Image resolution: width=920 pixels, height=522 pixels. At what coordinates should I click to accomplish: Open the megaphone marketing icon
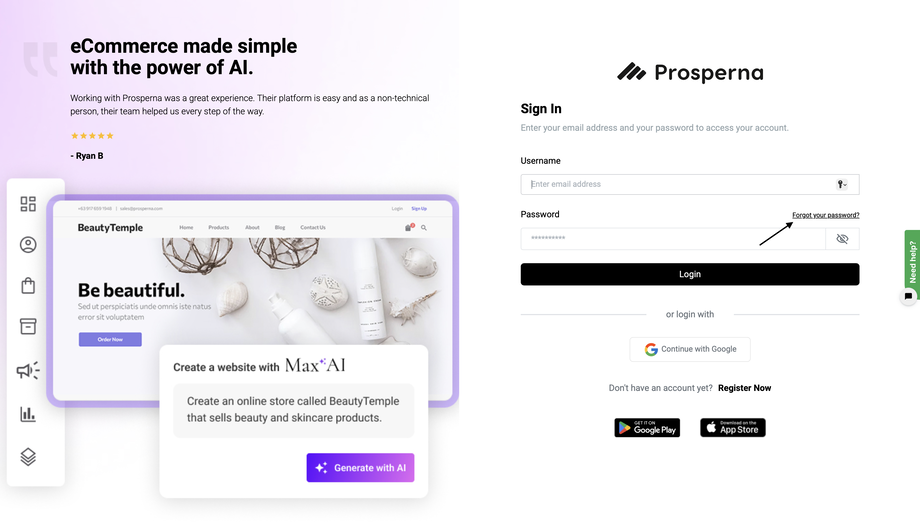click(x=28, y=370)
